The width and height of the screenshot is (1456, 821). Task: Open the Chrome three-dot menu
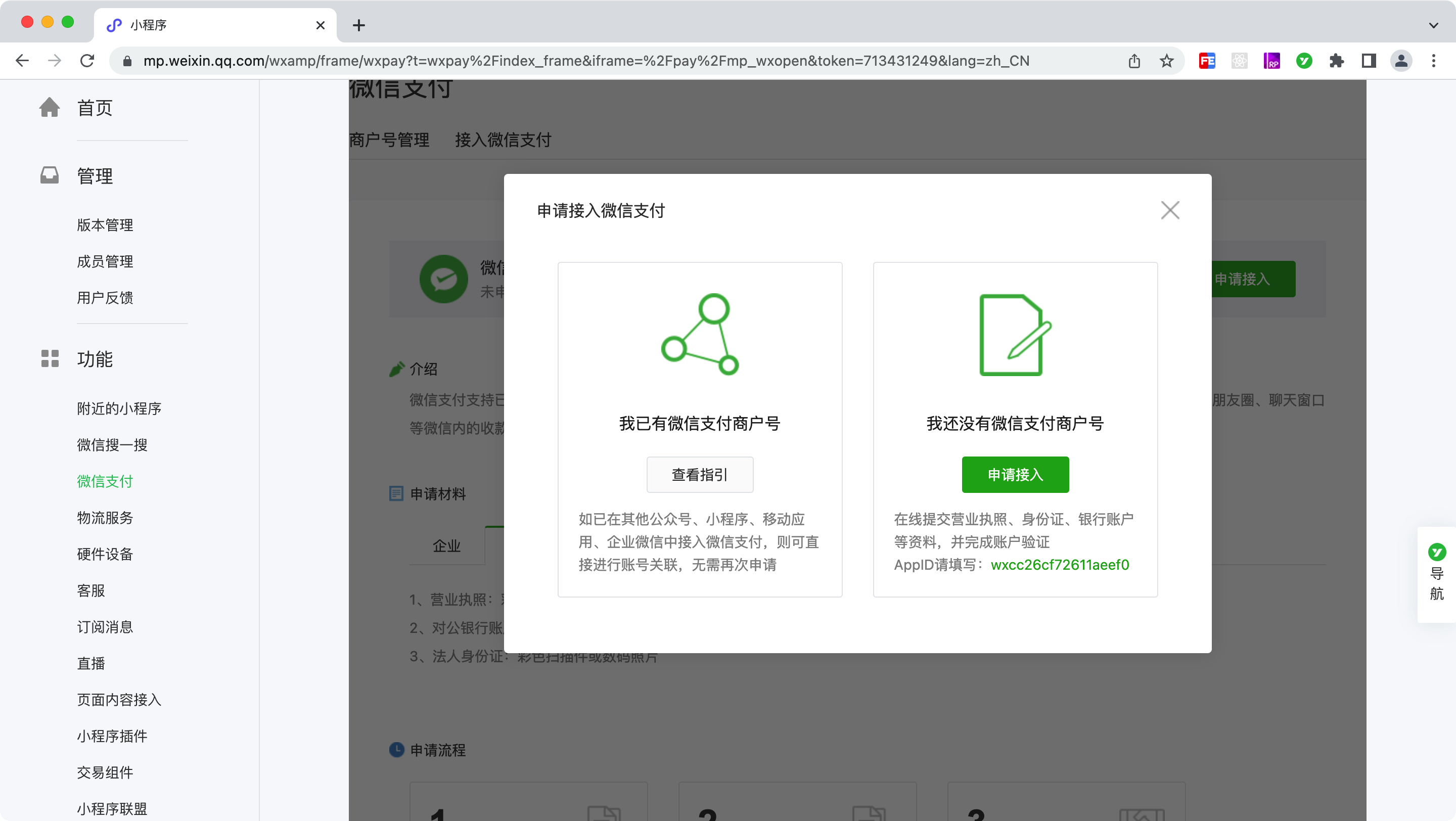[x=1433, y=61]
